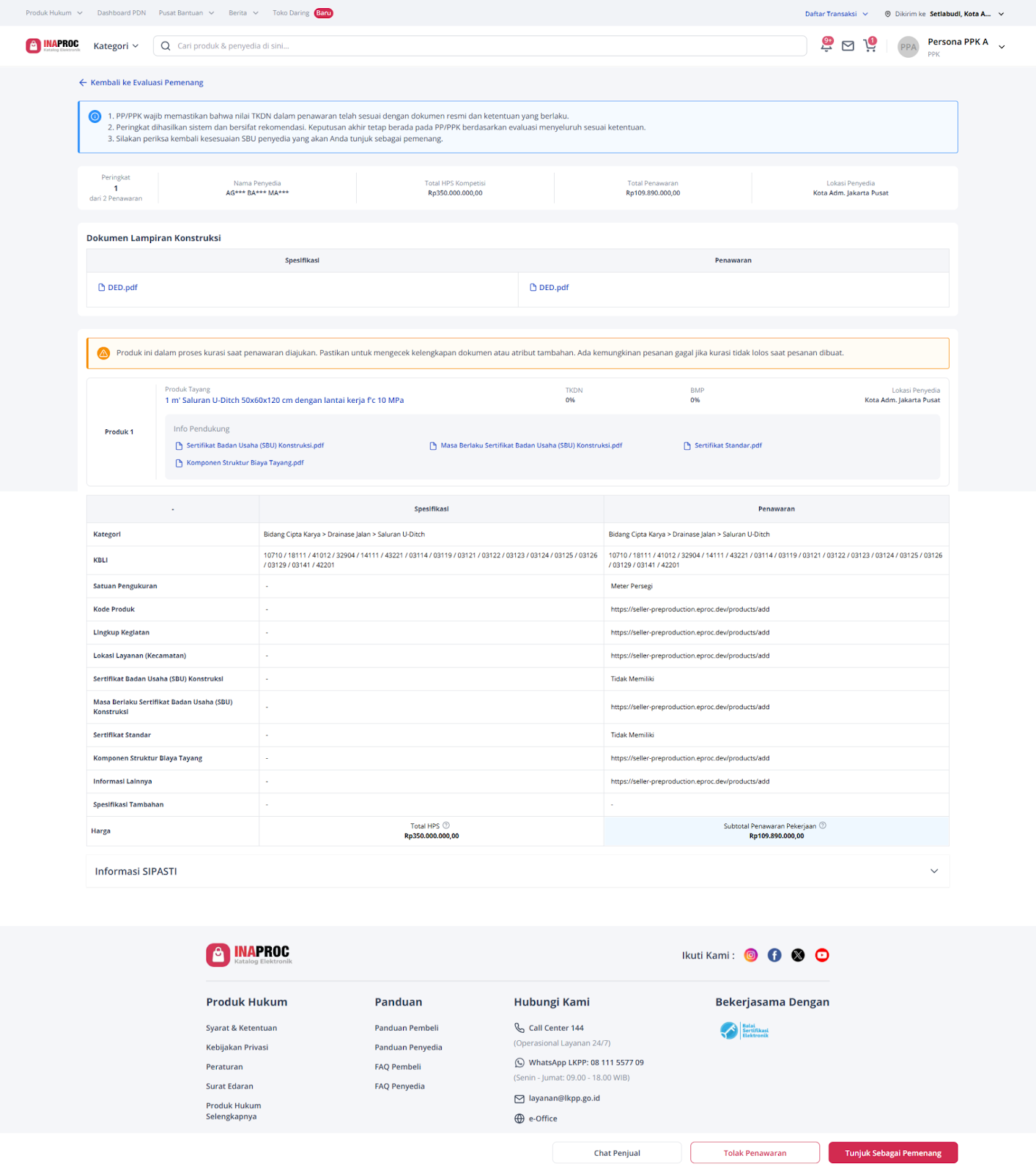This screenshot has height=1172, width=1036.
Task: Click the Balai Sertifikasi Elektronik logo
Action: pos(744,1031)
